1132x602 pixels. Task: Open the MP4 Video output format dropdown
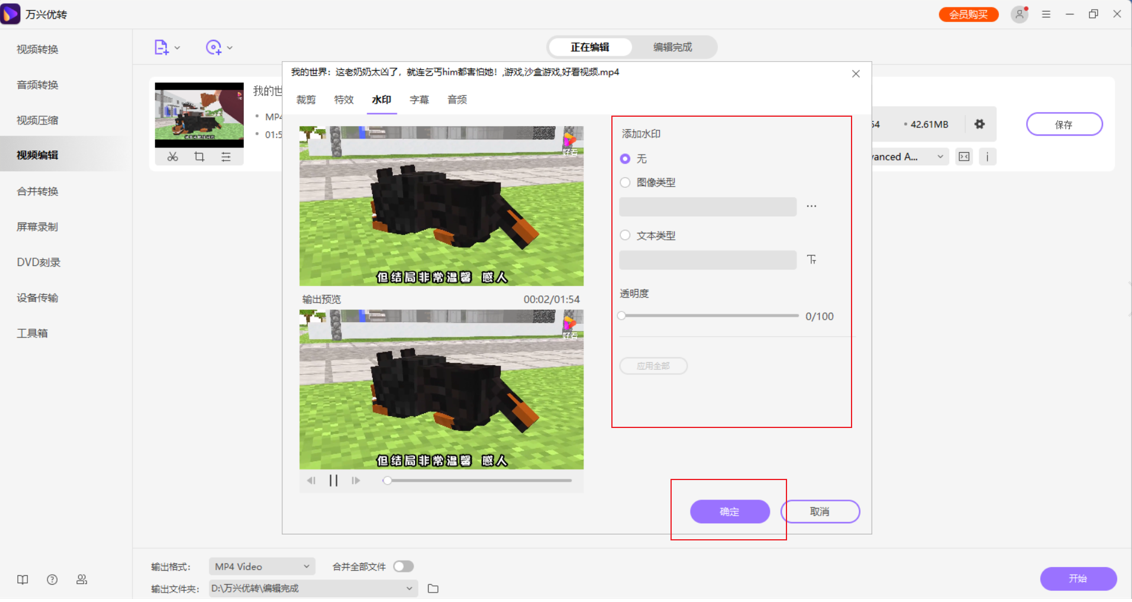pyautogui.click(x=262, y=567)
